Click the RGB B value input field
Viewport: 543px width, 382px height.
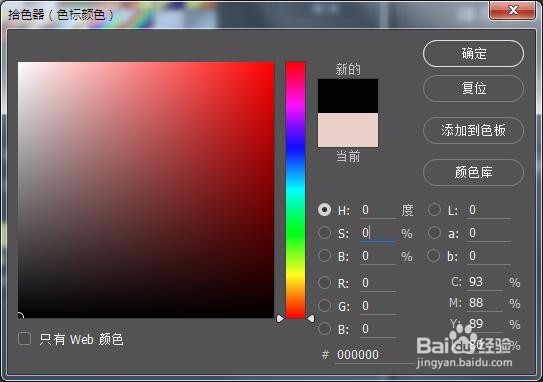tap(377, 329)
